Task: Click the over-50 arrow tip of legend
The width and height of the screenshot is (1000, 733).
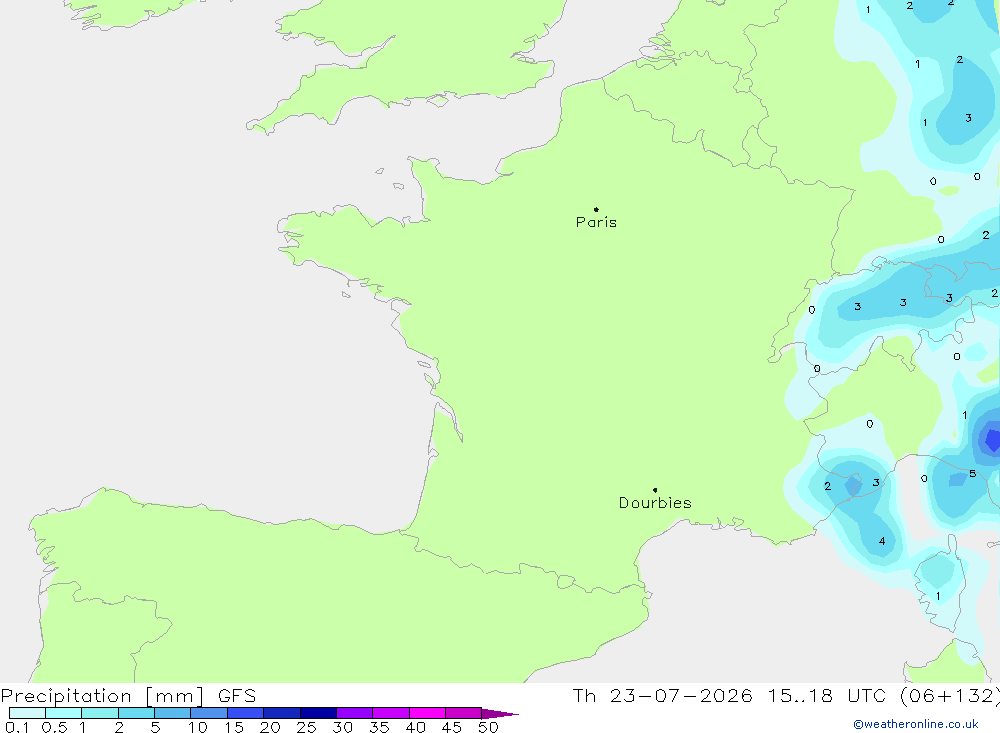Action: [500, 714]
